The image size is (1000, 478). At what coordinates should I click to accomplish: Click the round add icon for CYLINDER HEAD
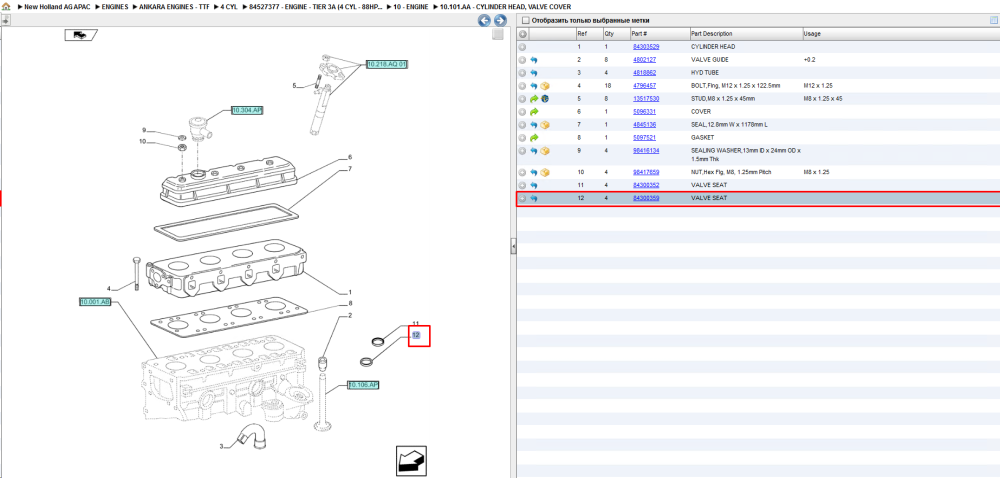coord(522,47)
